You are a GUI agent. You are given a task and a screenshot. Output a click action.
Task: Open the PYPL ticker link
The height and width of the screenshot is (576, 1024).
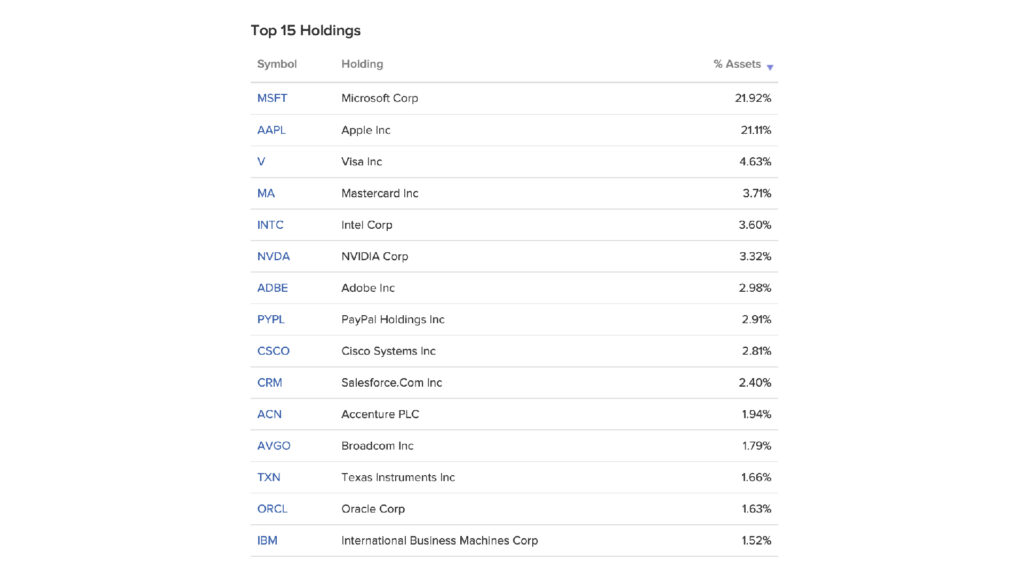270,319
